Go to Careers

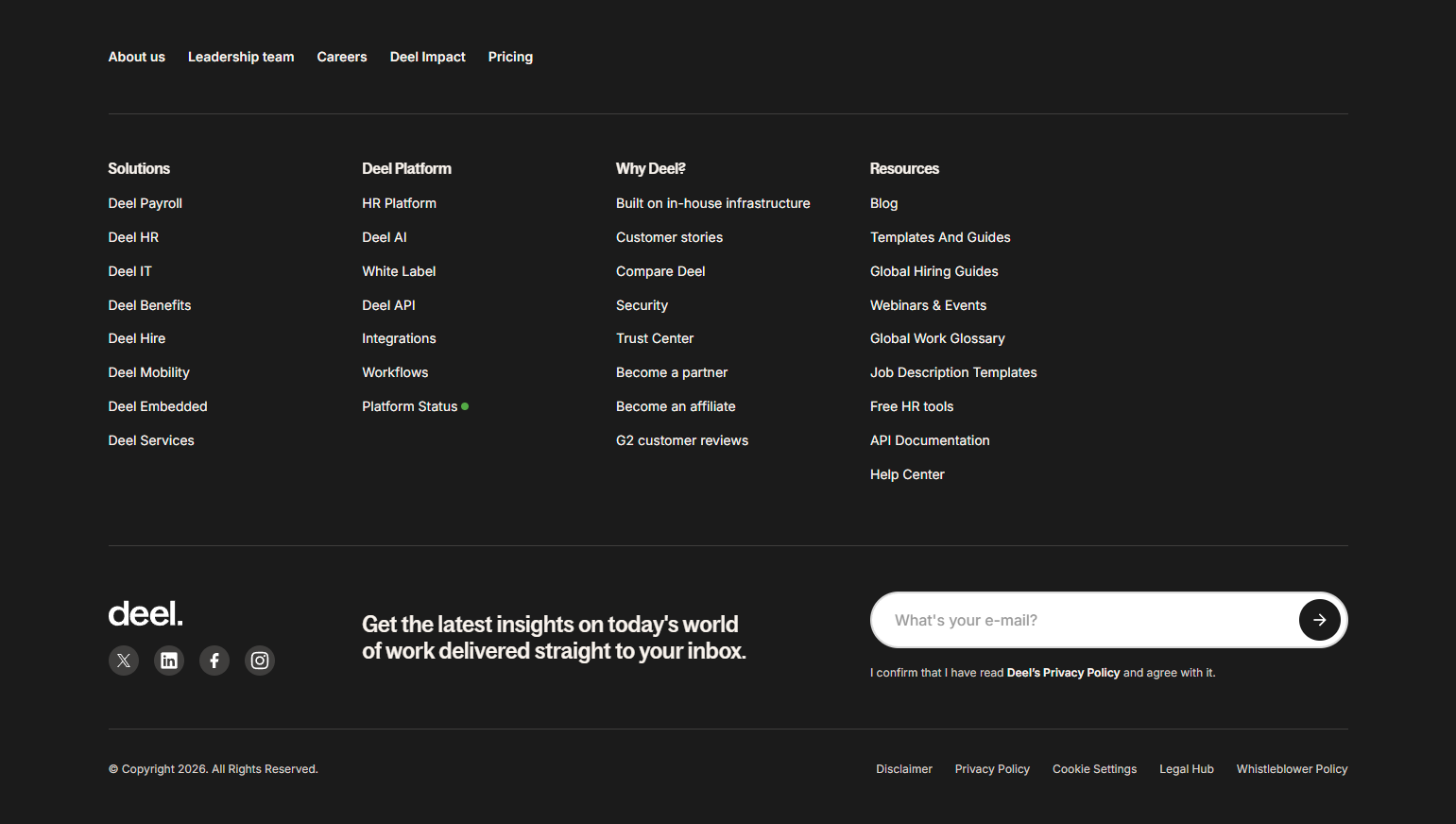pyautogui.click(x=342, y=57)
